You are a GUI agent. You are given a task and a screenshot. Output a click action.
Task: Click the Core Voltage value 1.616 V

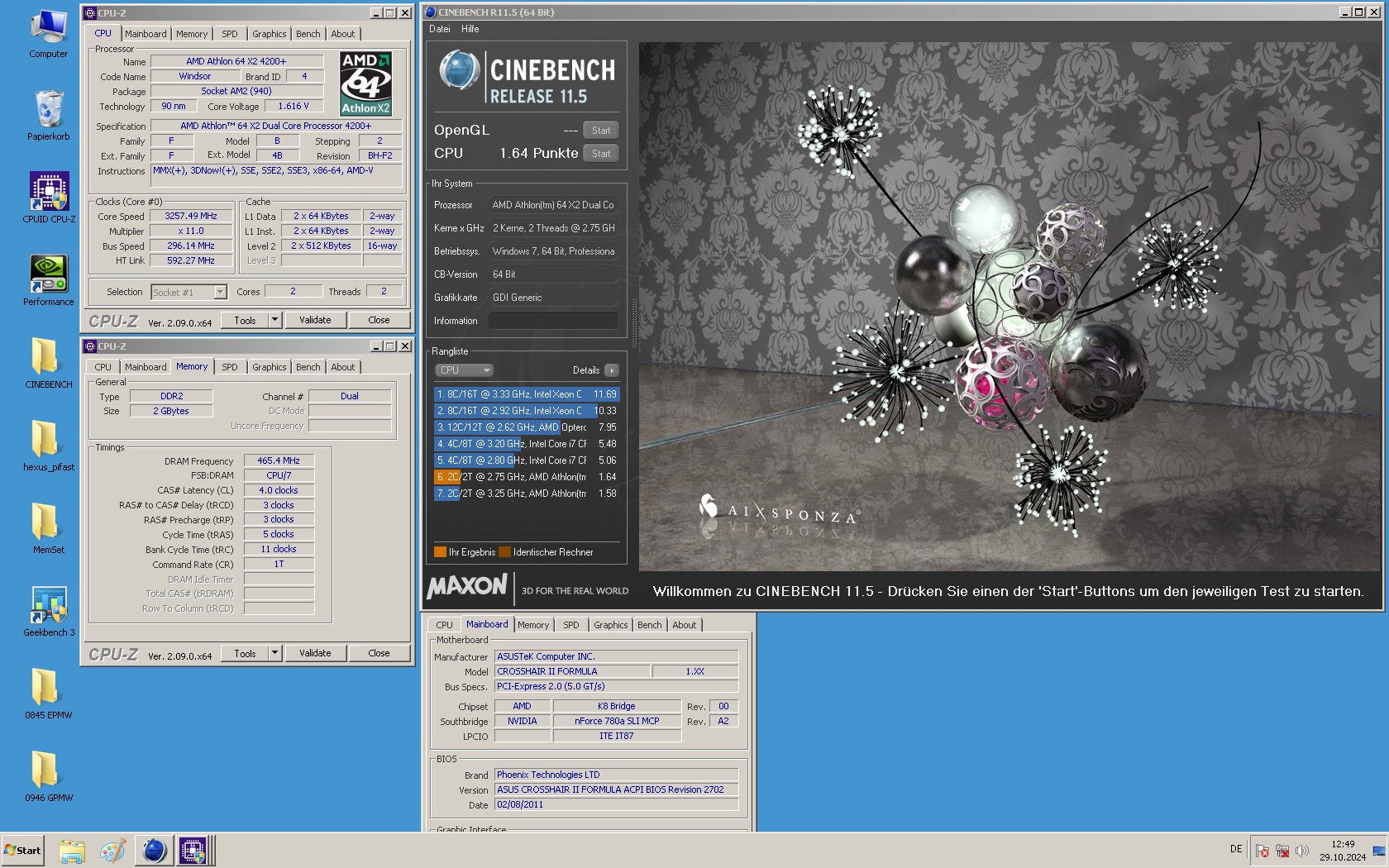coord(294,106)
